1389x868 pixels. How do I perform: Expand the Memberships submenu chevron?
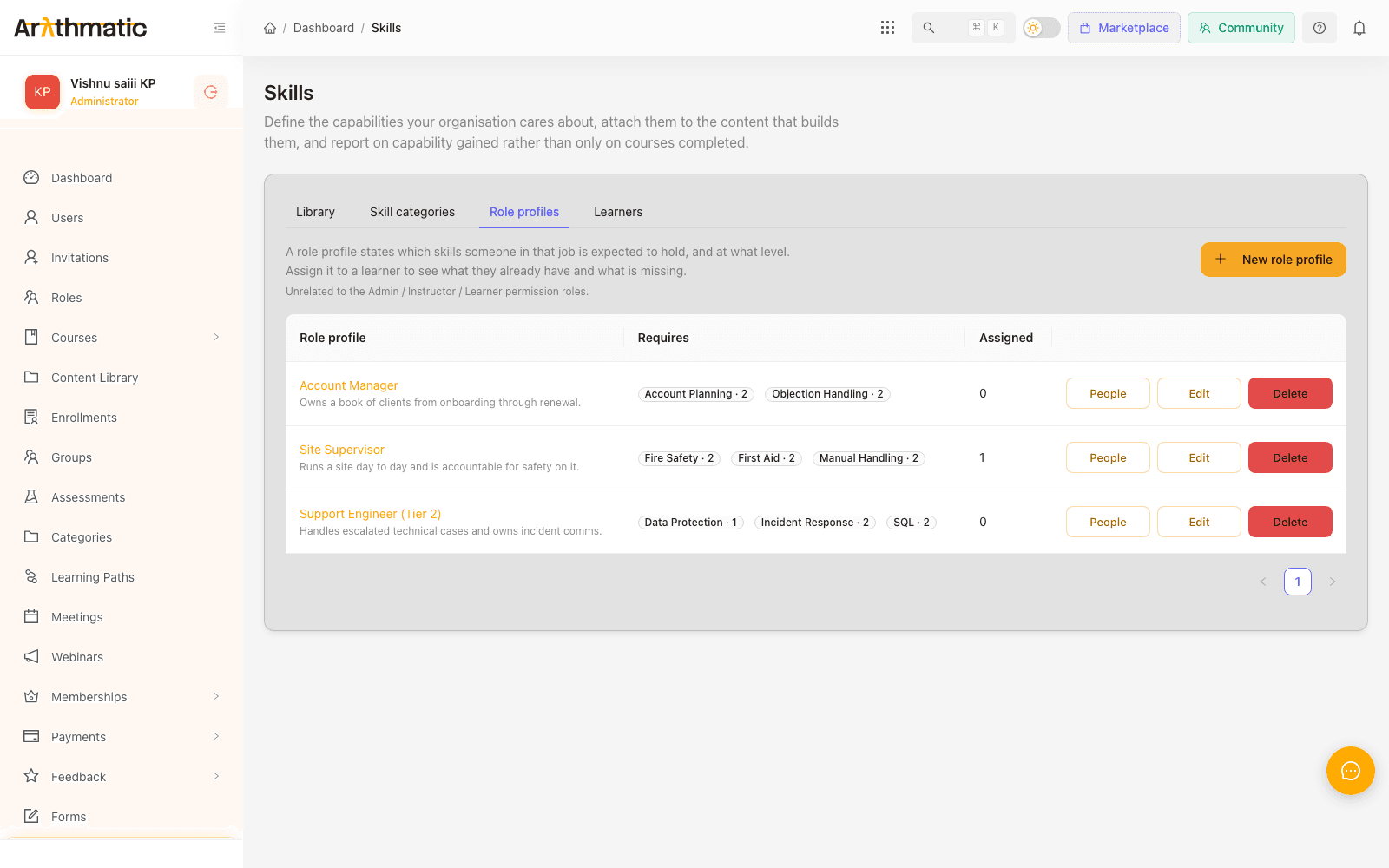[216, 697]
